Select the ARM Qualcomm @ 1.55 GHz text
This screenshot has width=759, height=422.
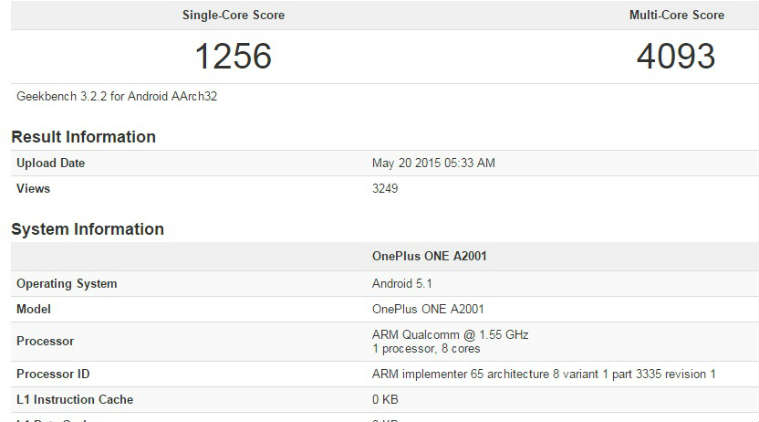[450, 335]
